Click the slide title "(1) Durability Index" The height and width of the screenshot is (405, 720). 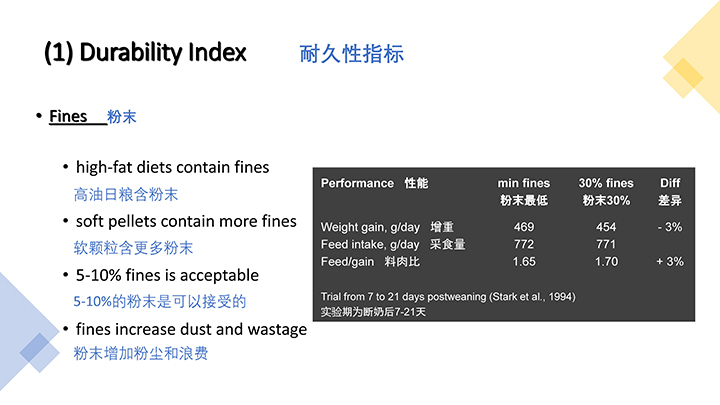click(x=145, y=53)
